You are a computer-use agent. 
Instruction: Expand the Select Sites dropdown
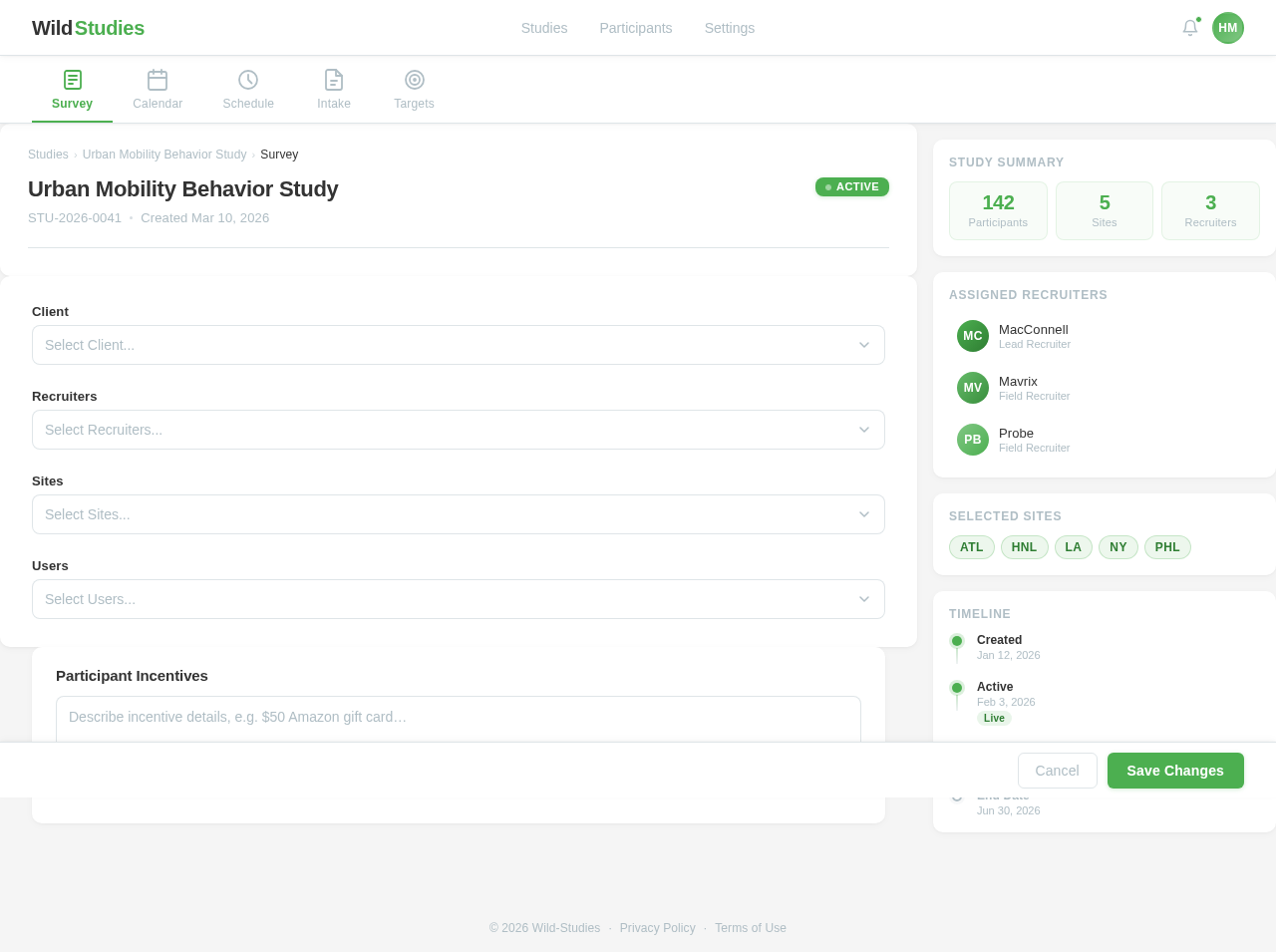pyautogui.click(x=458, y=514)
